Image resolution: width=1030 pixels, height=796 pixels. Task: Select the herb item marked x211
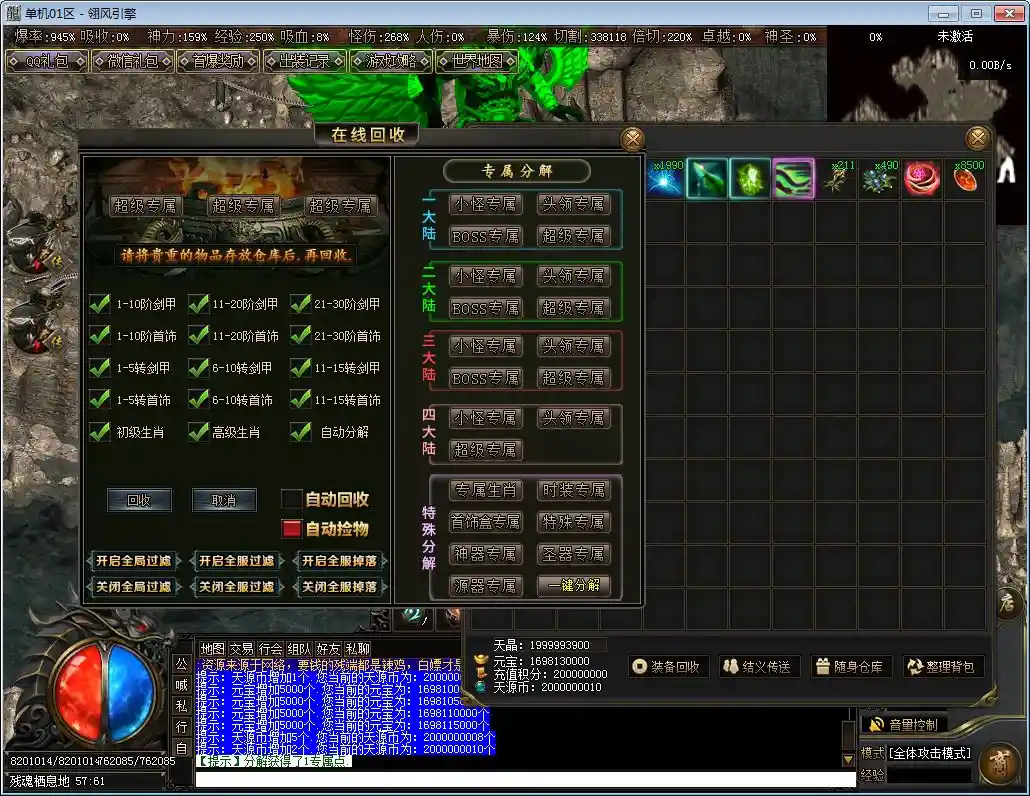(x=836, y=178)
